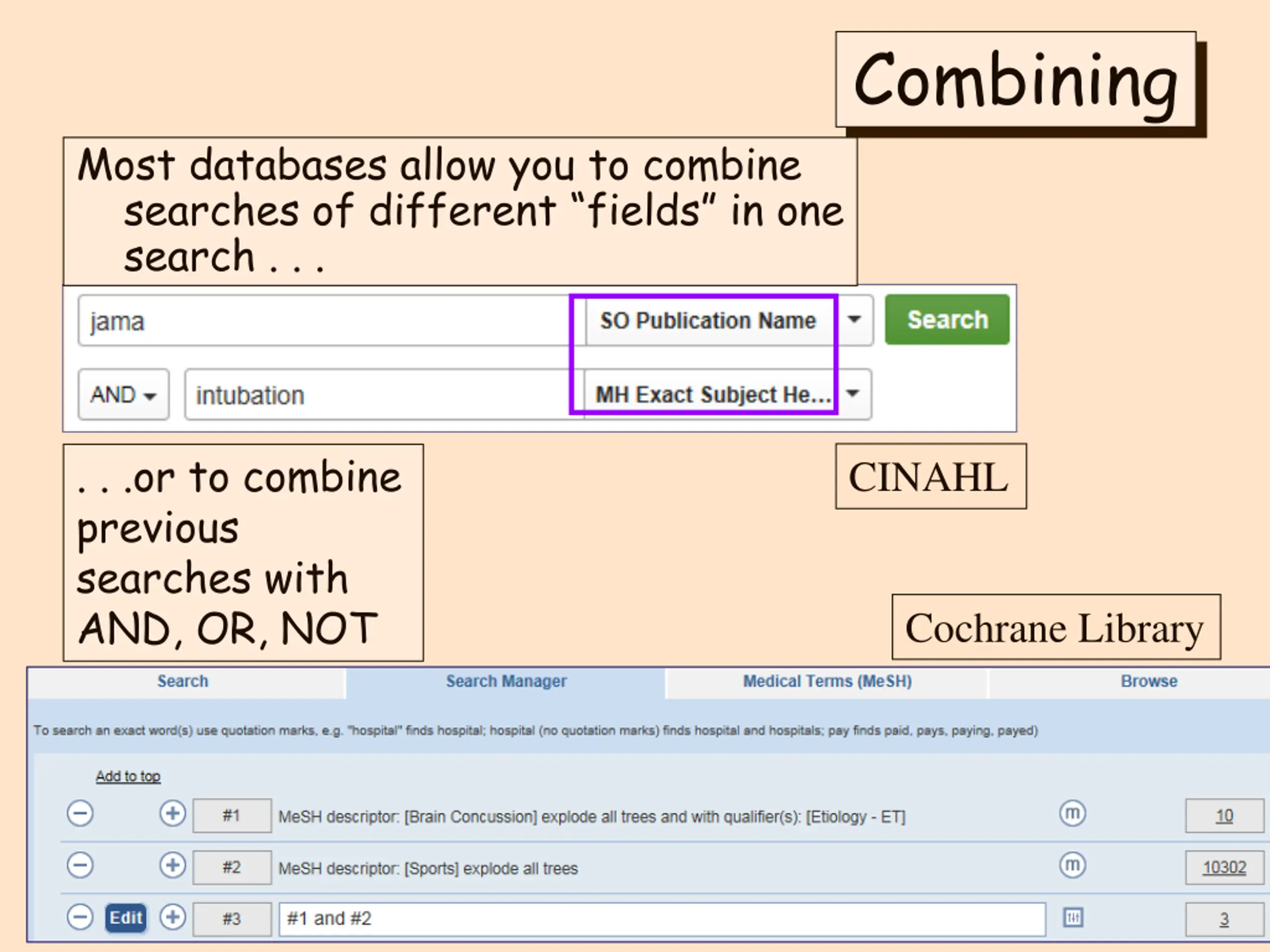Click the limits icon on row #3

point(1073,918)
